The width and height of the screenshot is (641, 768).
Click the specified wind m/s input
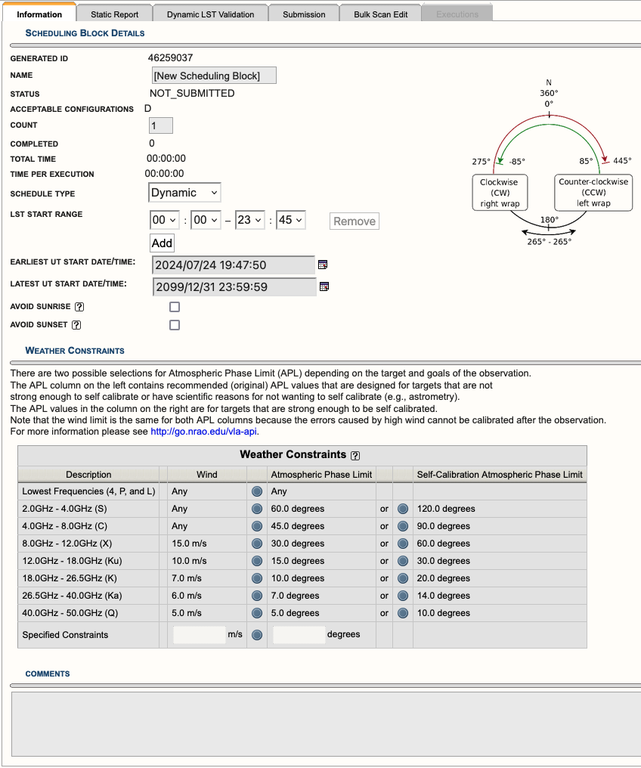point(199,635)
